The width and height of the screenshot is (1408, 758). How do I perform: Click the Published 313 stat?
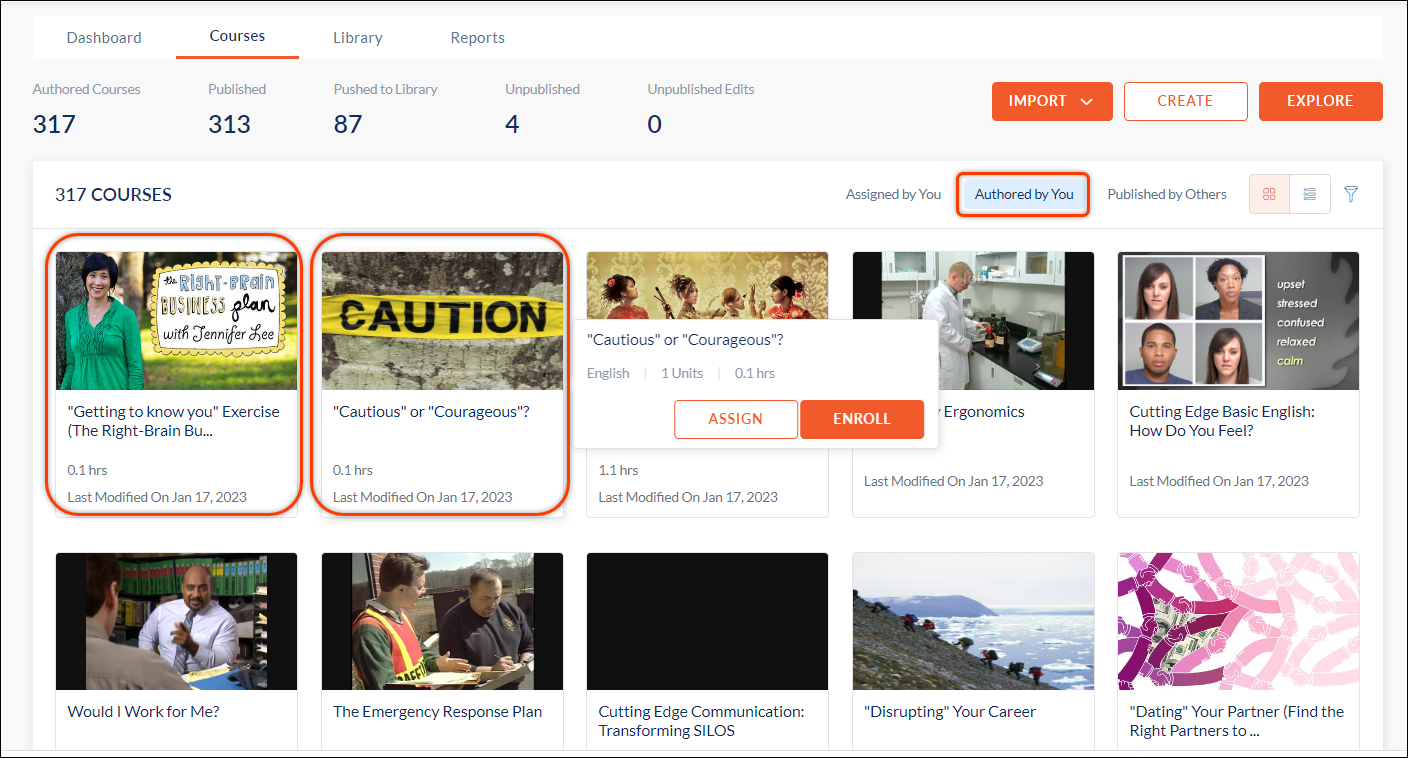[237, 110]
